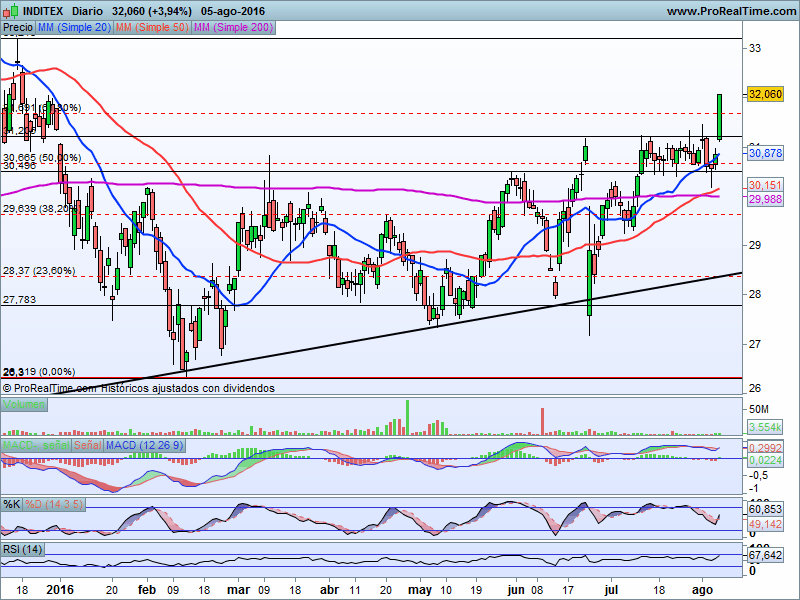800x600 pixels.
Task: Open the MM (Simple 200) legend label
Action: click(234, 28)
